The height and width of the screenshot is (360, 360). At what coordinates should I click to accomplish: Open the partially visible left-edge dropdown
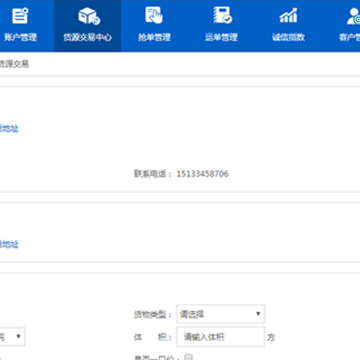point(12,337)
